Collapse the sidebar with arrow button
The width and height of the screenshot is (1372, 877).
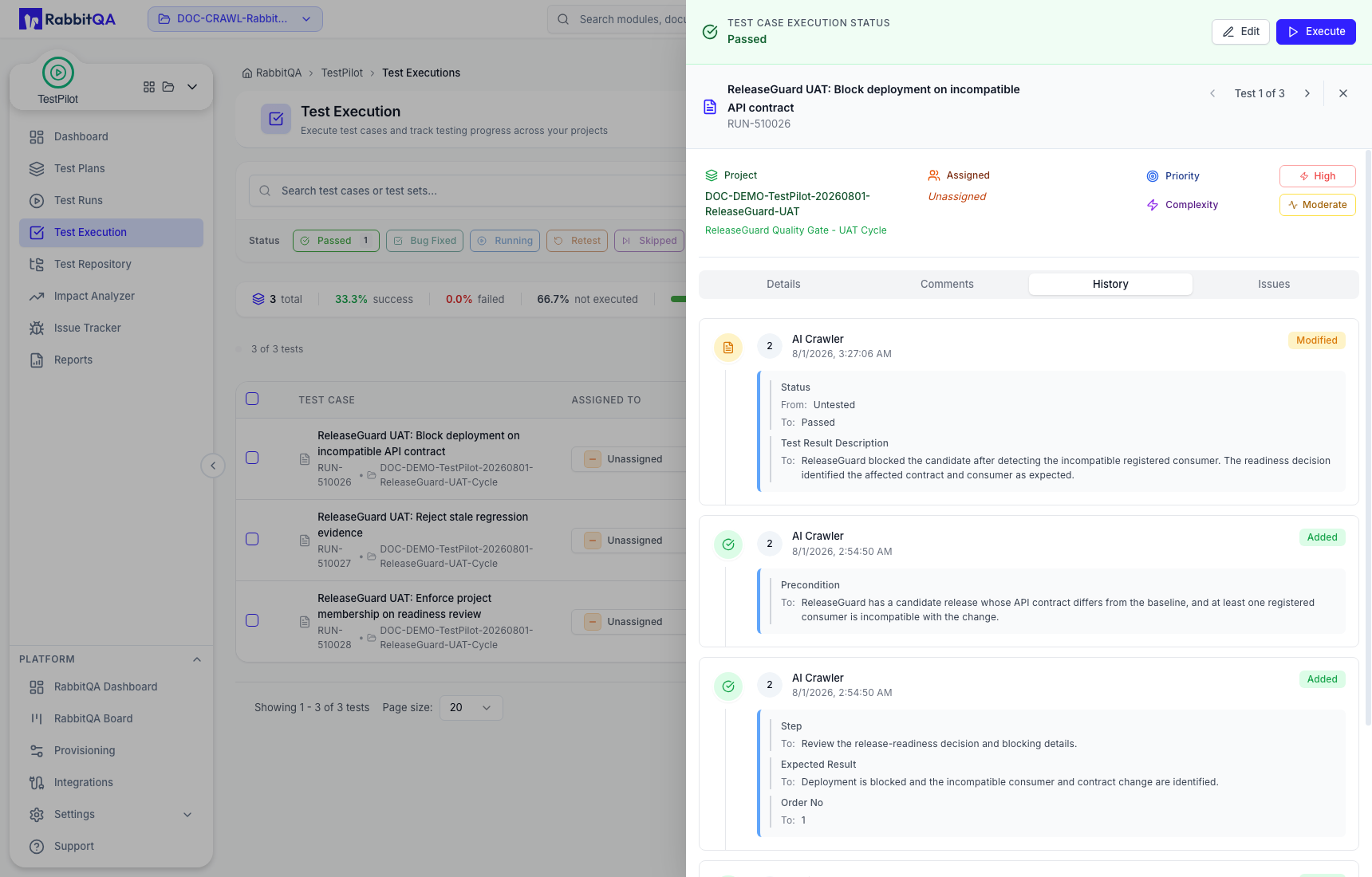[213, 466]
